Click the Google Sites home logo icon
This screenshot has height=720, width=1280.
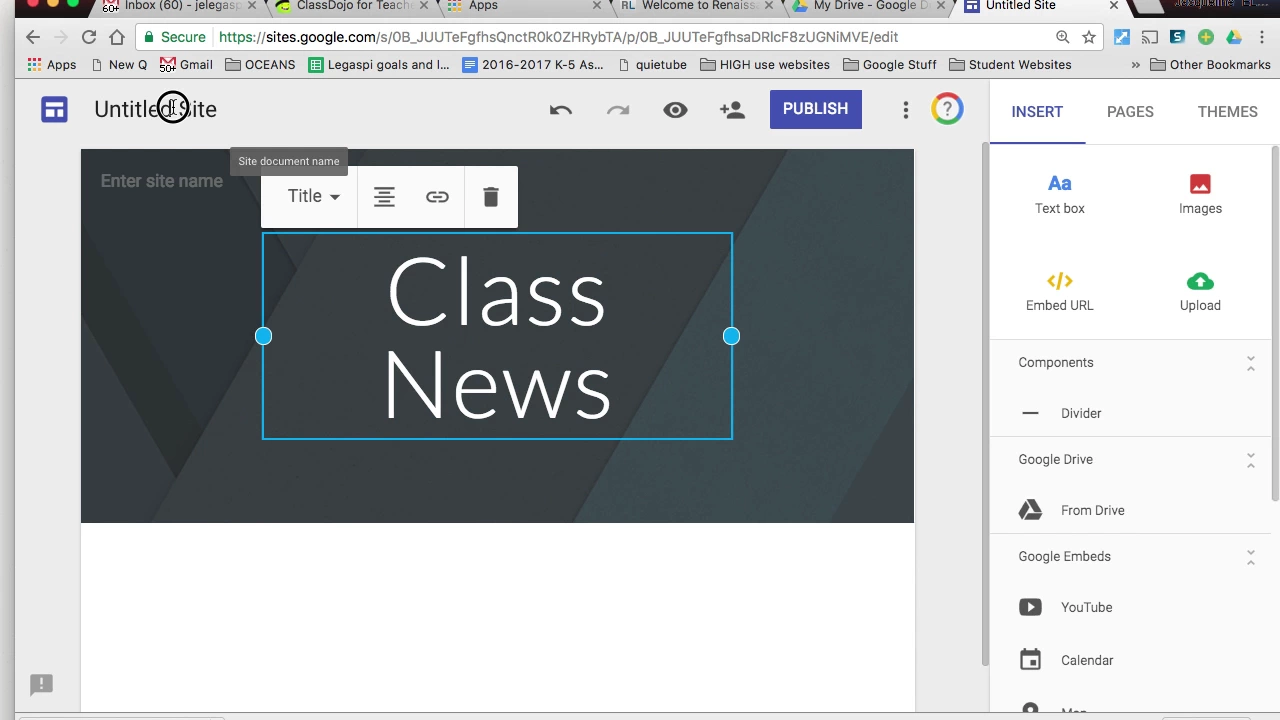(54, 109)
